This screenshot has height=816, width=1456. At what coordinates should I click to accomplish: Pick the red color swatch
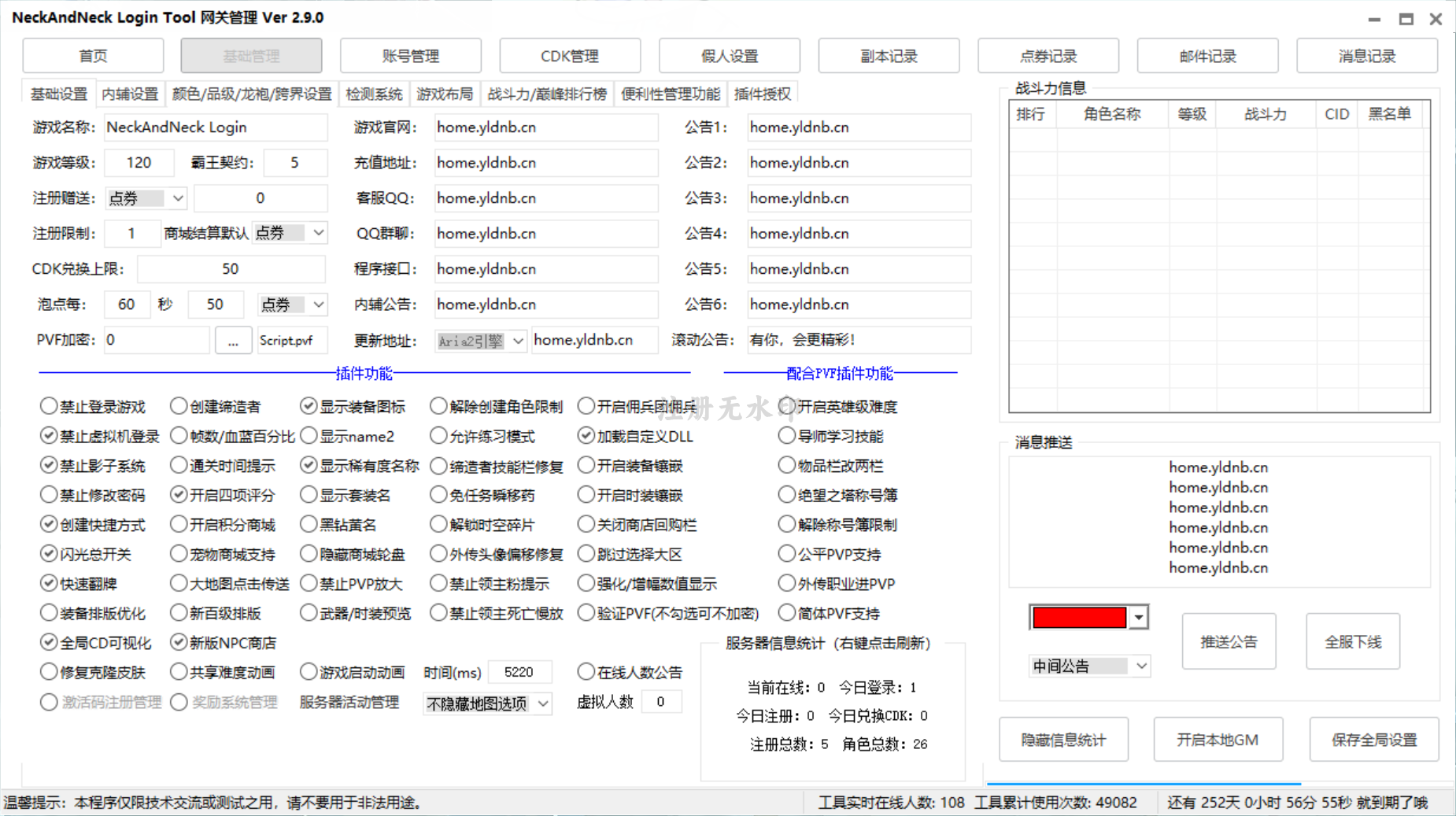(1079, 618)
